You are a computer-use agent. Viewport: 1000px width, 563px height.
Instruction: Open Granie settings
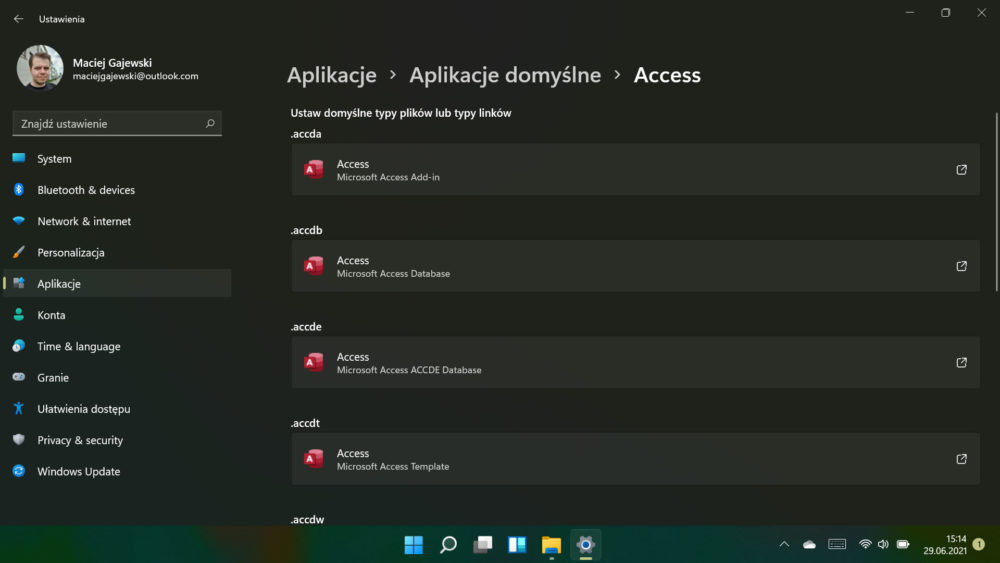tap(117, 377)
